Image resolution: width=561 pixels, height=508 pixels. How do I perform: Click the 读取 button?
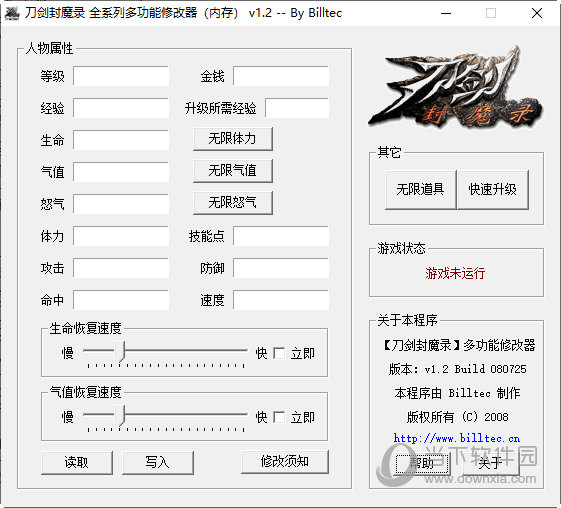(x=77, y=463)
